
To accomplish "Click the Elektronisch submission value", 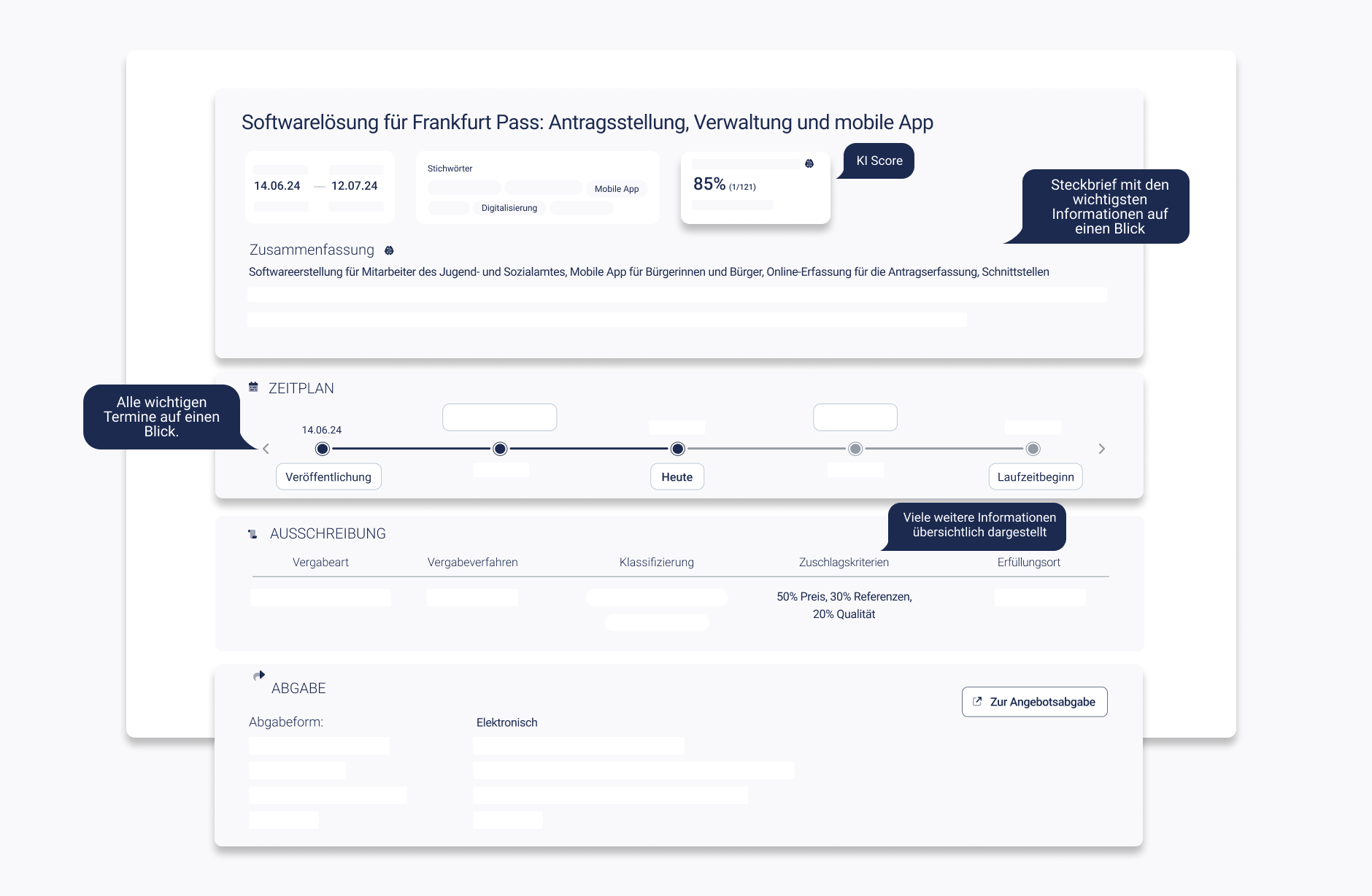I will (x=507, y=722).
